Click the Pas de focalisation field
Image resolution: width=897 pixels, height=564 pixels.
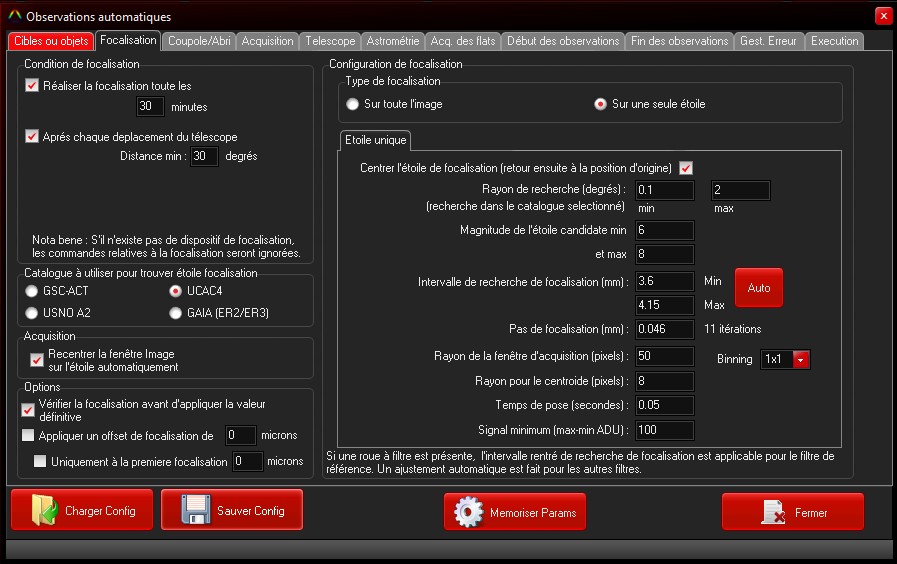point(665,329)
